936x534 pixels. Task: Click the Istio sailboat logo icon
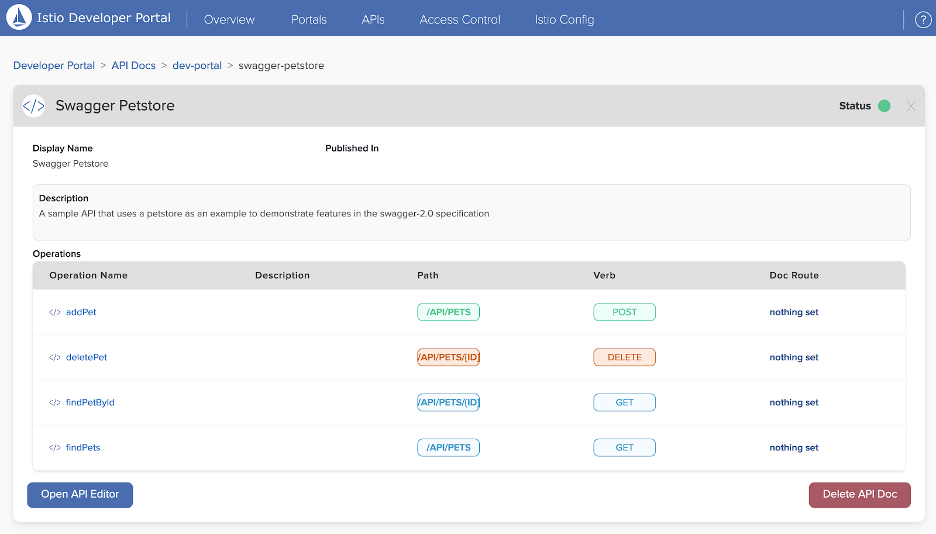point(19,17)
